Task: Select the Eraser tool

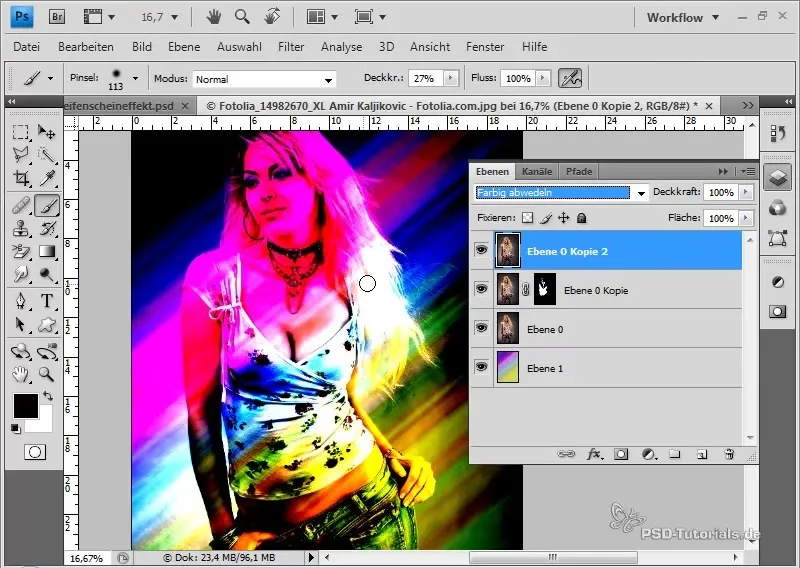Action: pos(20,251)
